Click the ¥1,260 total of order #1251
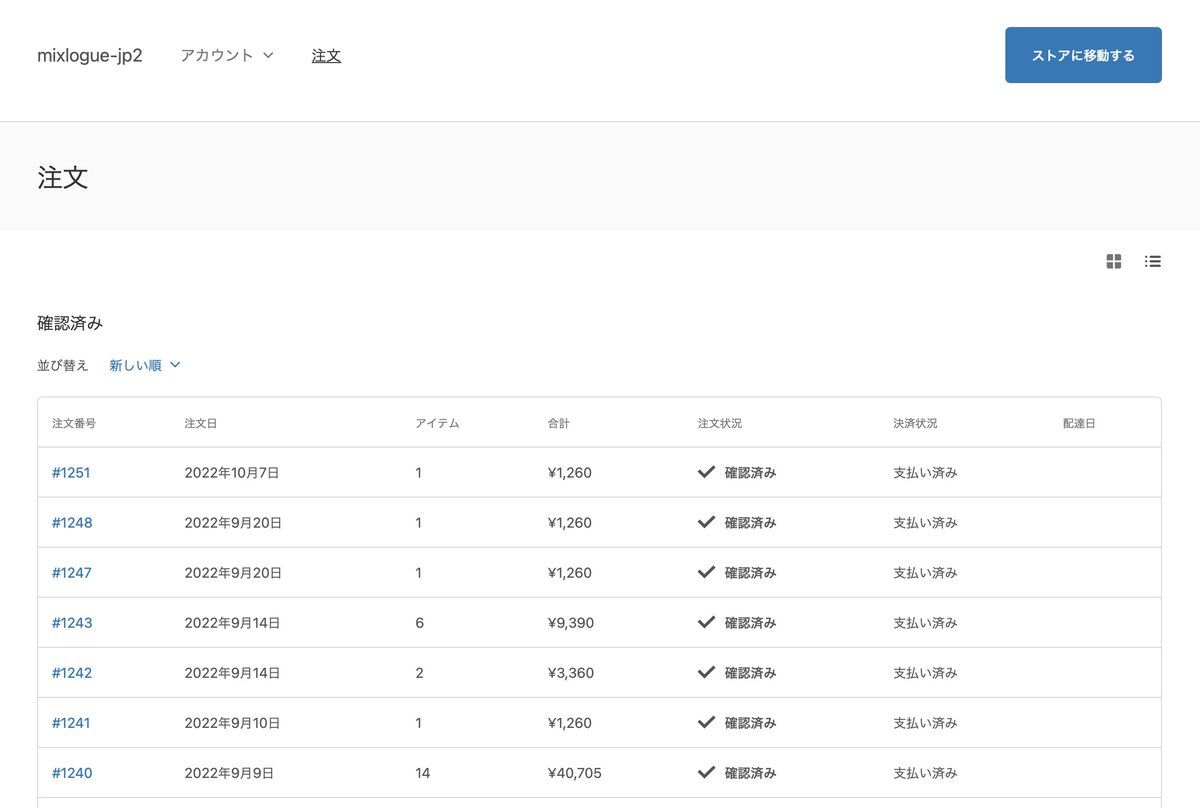Image resolution: width=1200 pixels, height=808 pixels. pyautogui.click(x=570, y=472)
